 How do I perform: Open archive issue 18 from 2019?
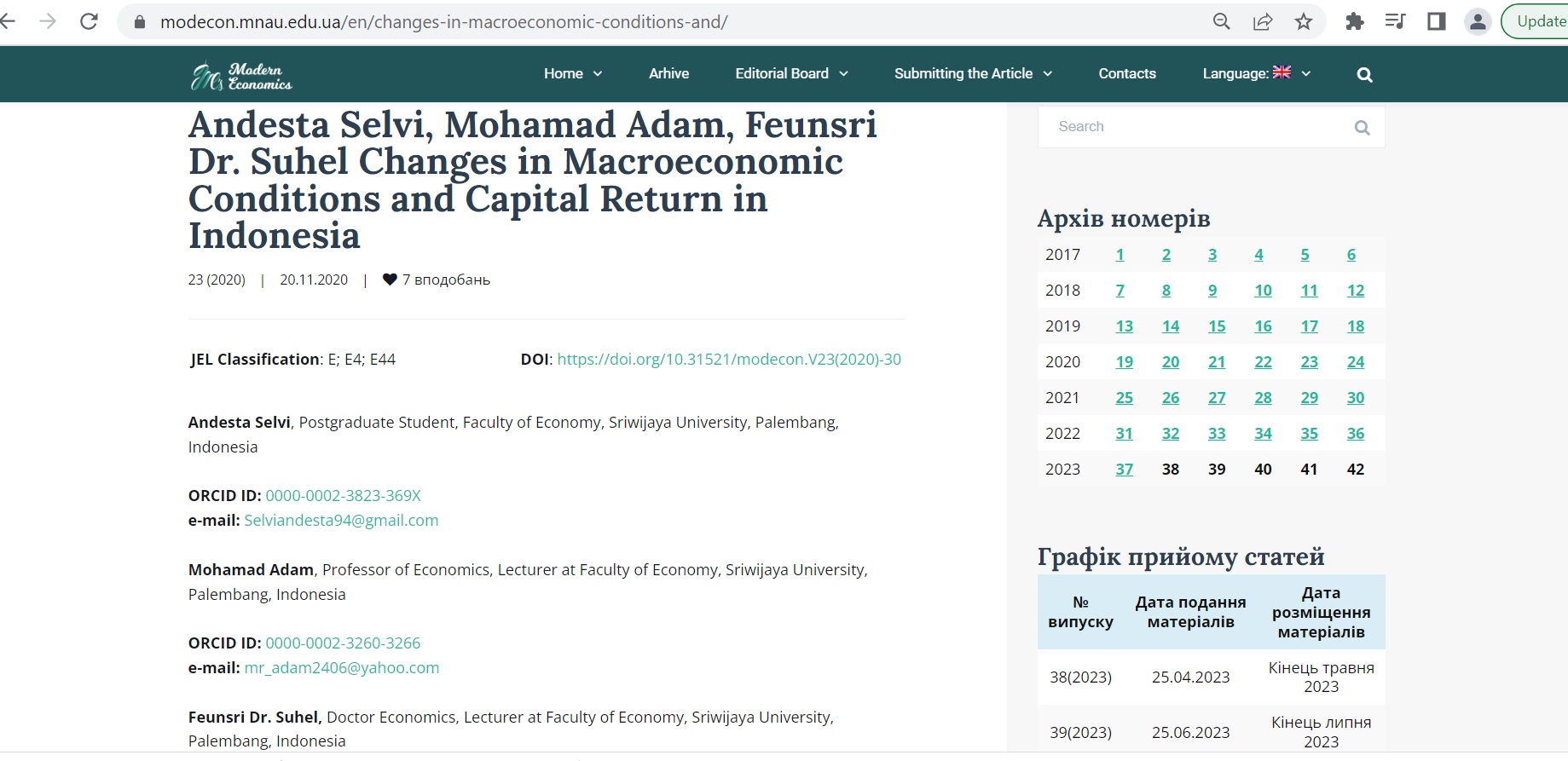[x=1356, y=326]
